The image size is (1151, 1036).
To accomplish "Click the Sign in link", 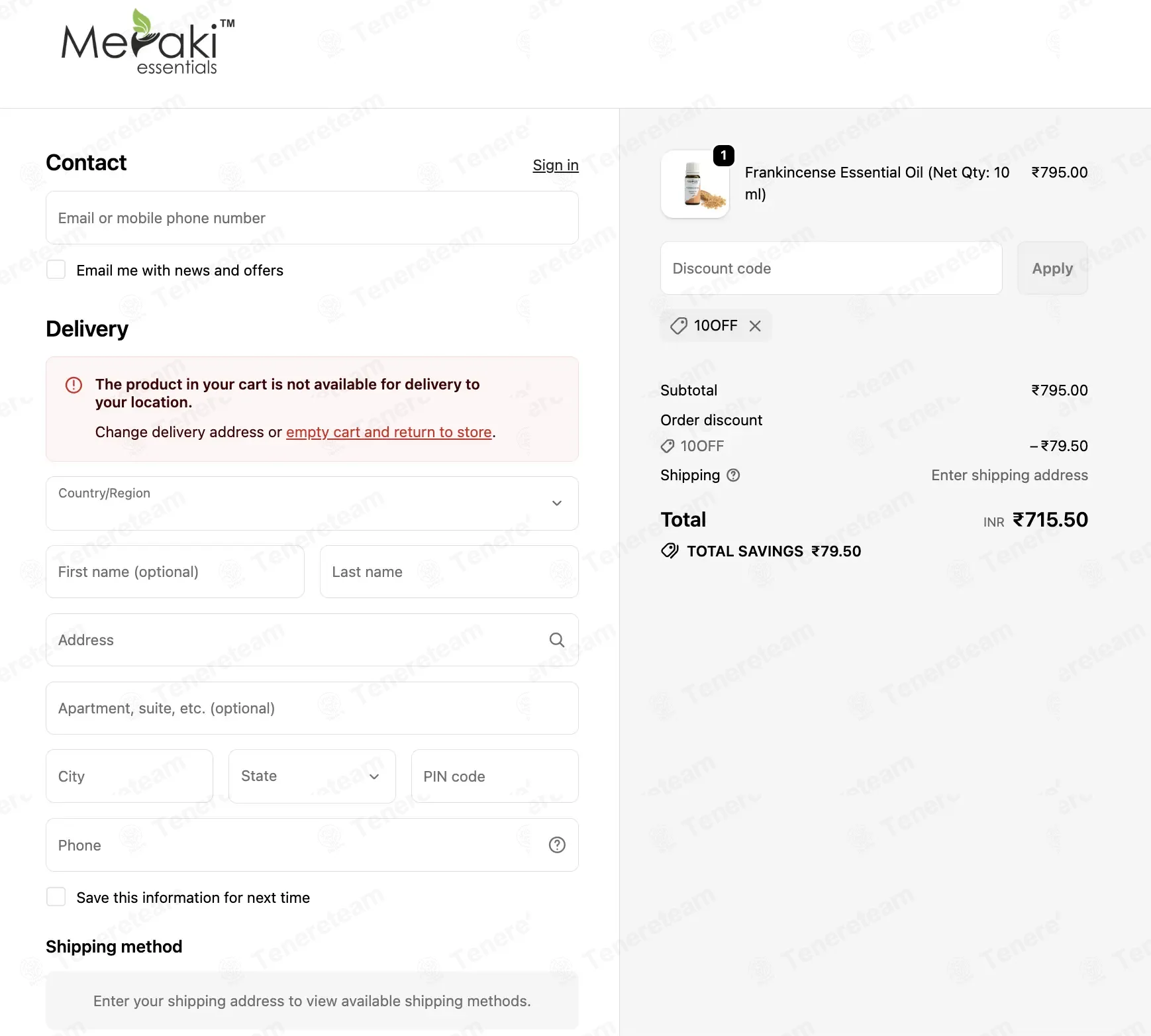I will pyautogui.click(x=556, y=165).
